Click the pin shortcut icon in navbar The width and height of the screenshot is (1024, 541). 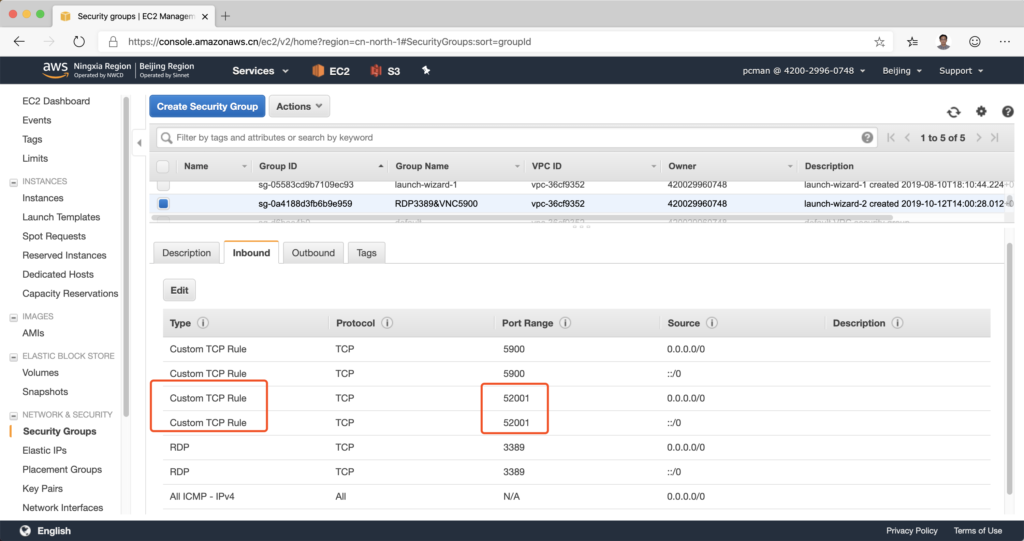[426, 71]
